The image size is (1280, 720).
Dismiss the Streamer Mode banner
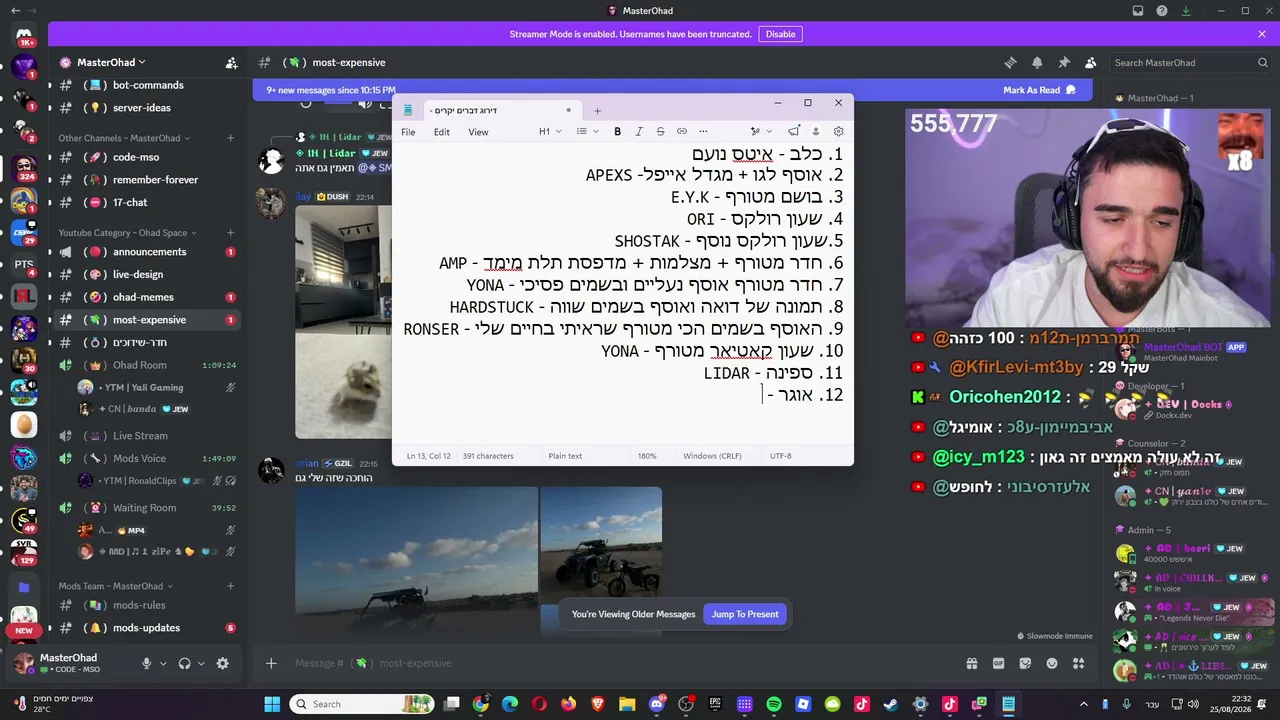(x=1262, y=34)
